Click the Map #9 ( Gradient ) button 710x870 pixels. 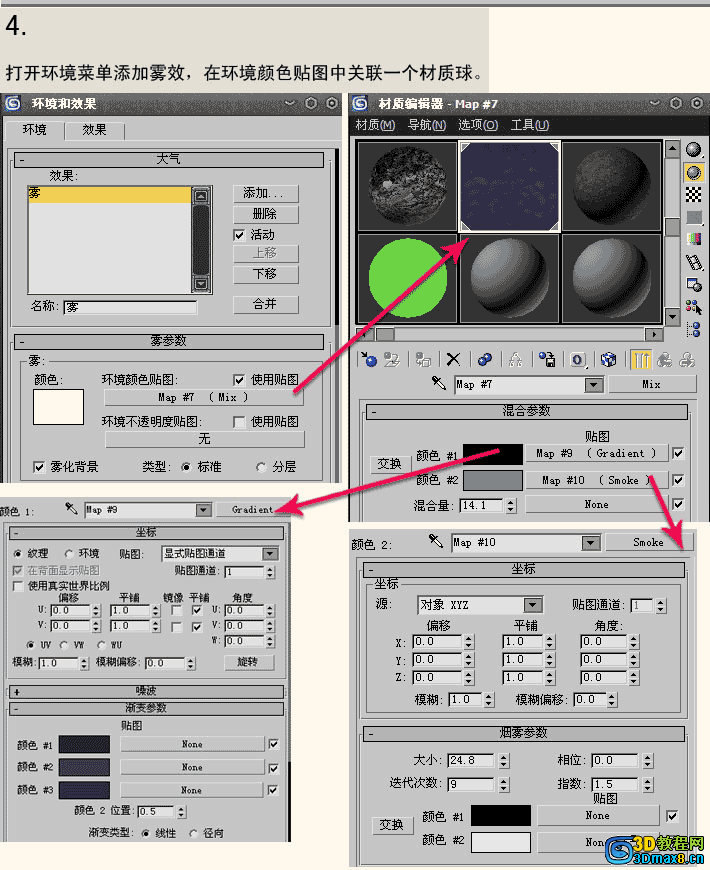click(596, 453)
